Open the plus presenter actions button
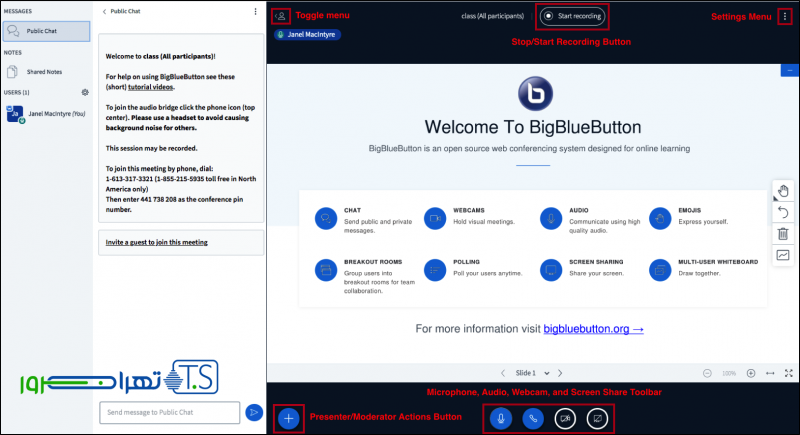The image size is (800, 435). 288,418
